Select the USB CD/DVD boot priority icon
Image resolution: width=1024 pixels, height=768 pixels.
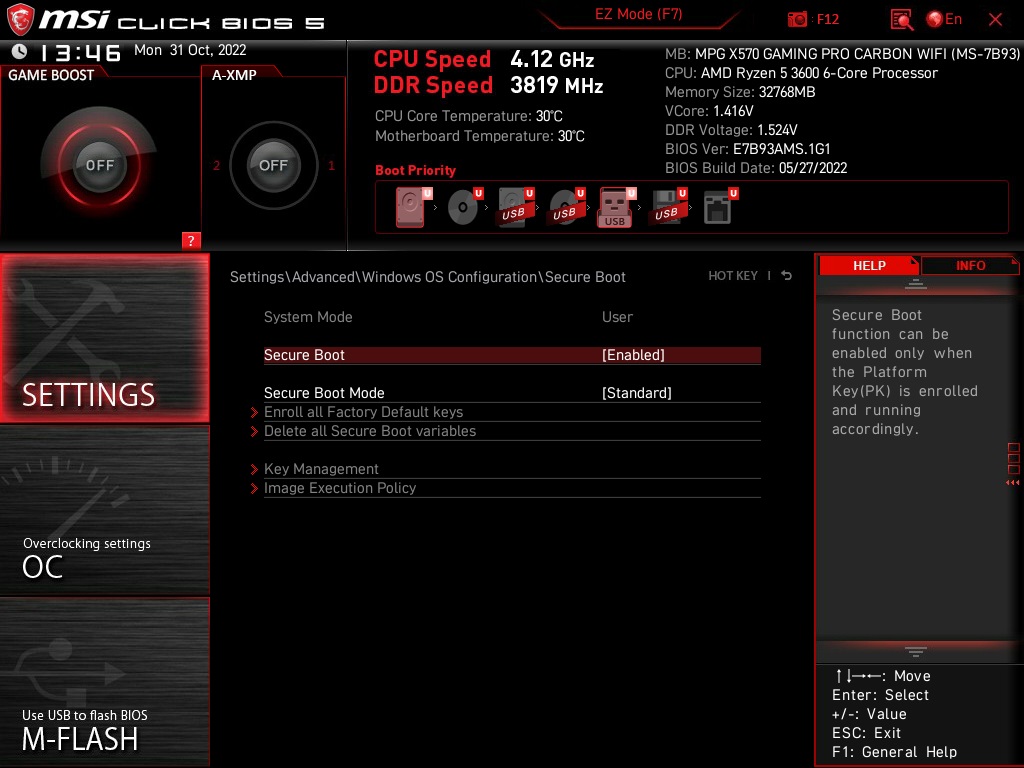[x=566, y=207]
